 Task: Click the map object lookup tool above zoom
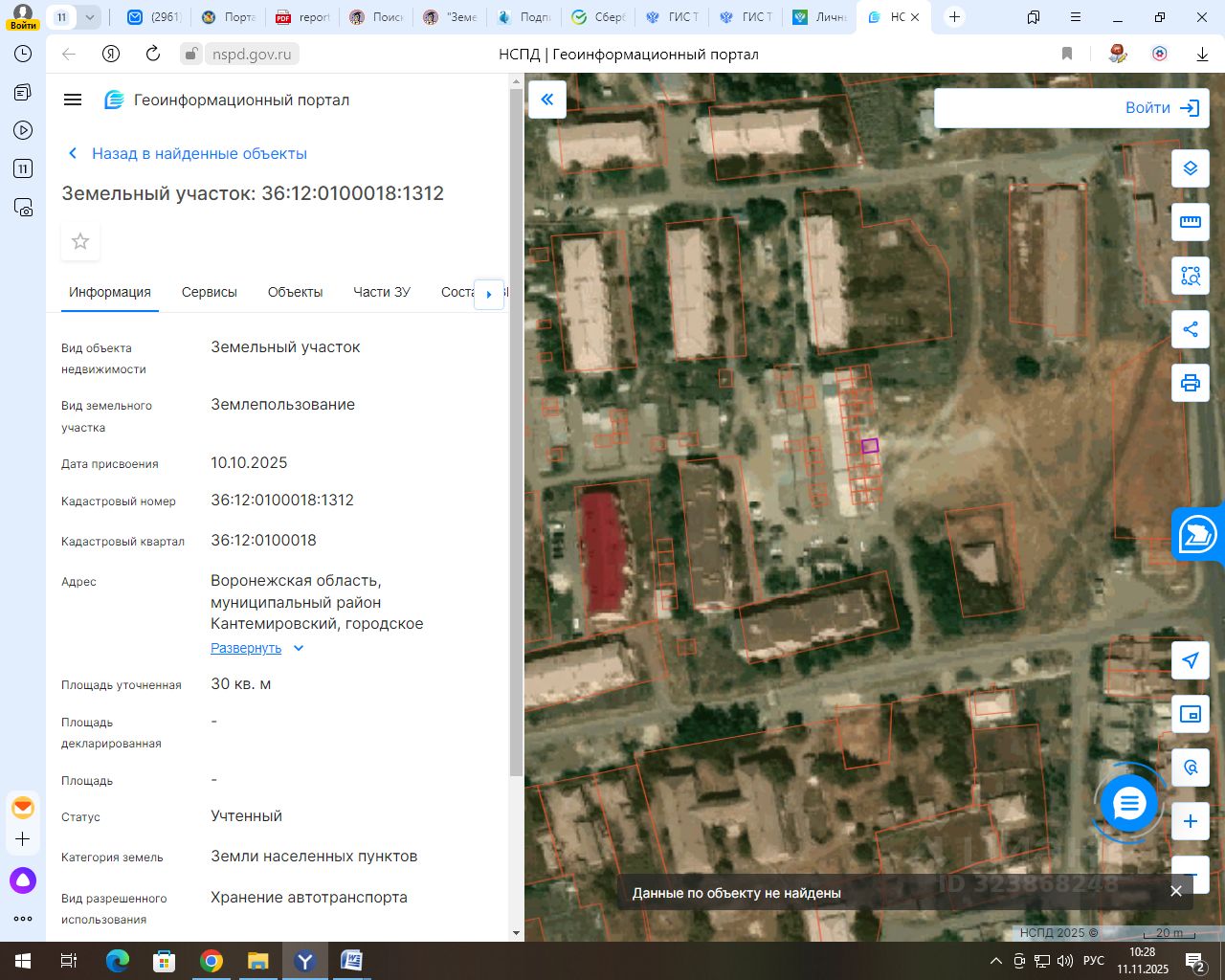(x=1191, y=768)
